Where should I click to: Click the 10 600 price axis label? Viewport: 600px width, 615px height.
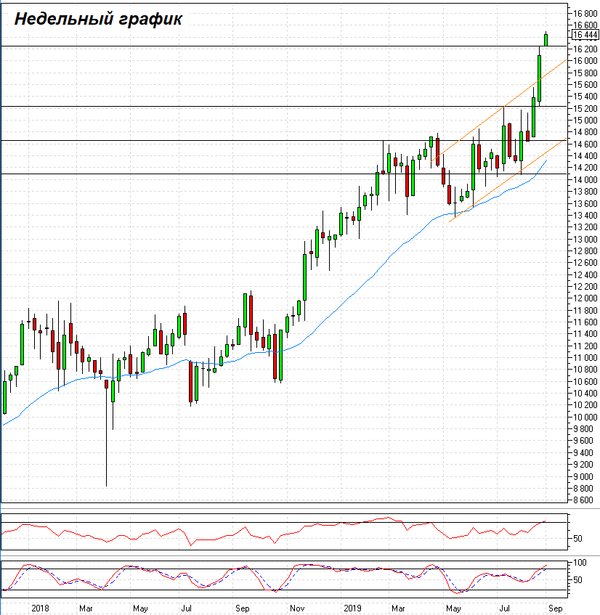[585, 382]
